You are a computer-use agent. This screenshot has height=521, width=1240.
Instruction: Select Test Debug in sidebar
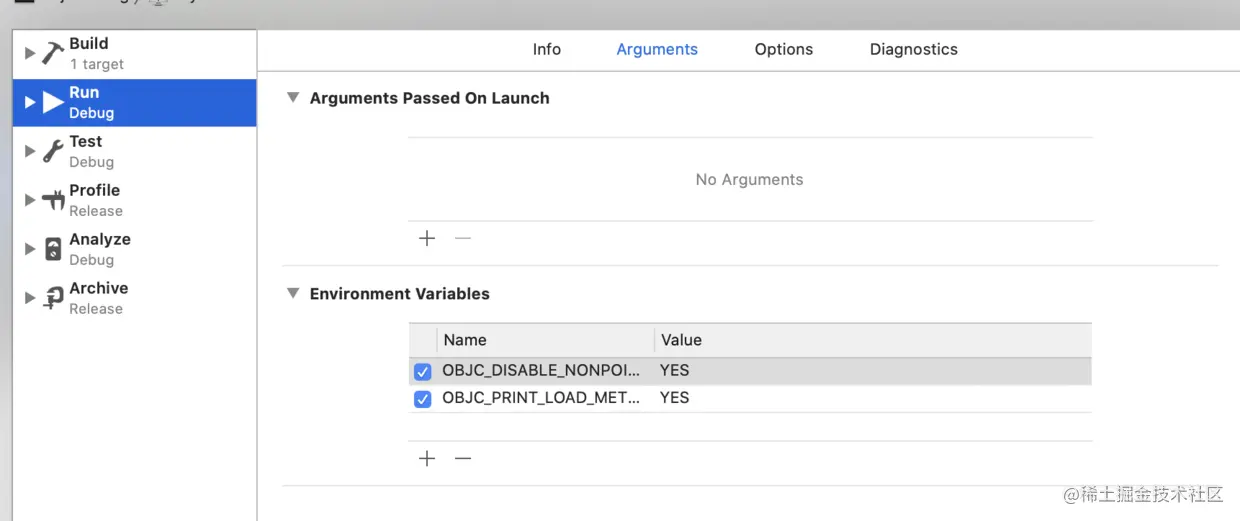click(134, 151)
